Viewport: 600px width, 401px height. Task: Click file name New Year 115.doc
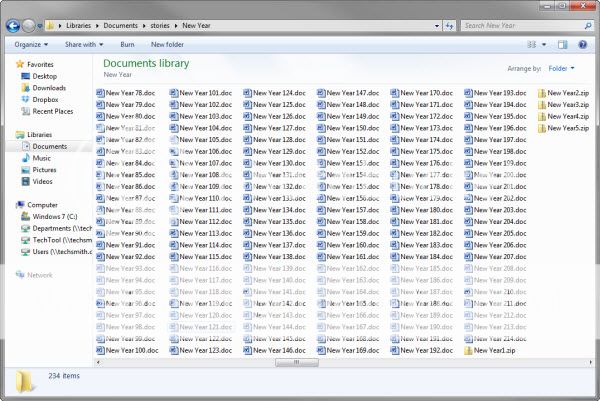point(206,257)
